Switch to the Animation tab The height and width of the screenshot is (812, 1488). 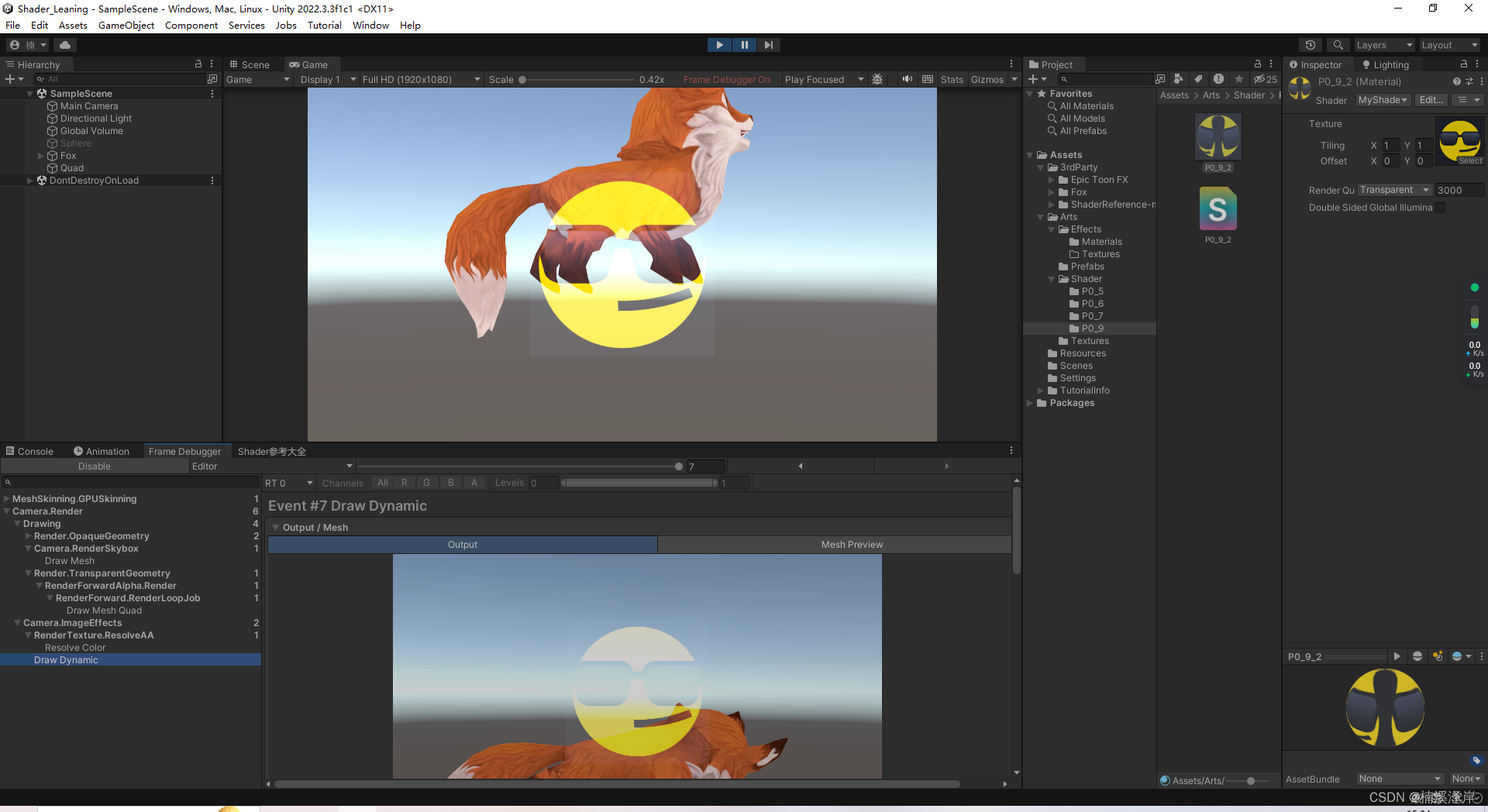coord(102,451)
